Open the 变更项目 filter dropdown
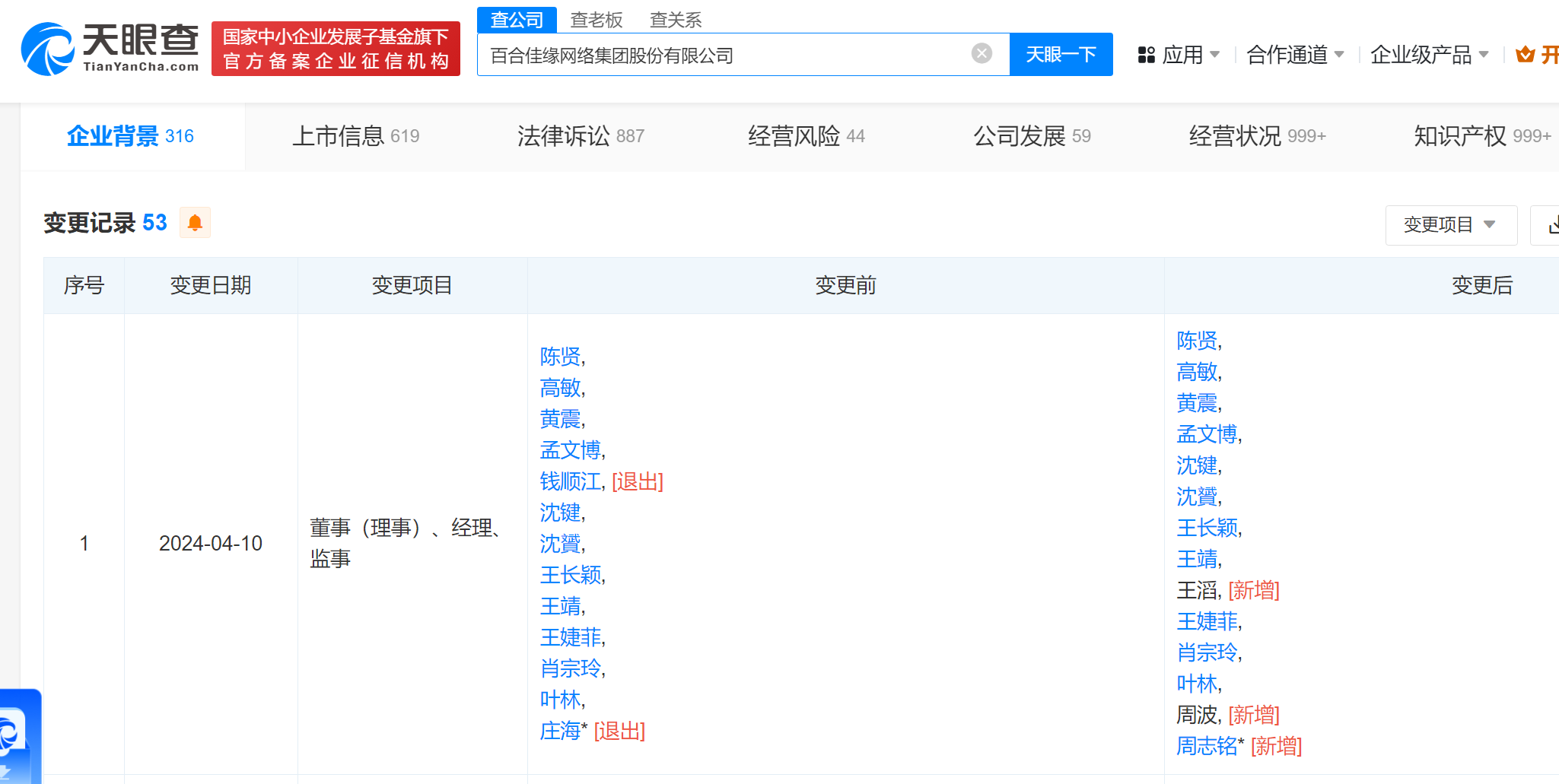Image resolution: width=1559 pixels, height=784 pixels. point(1451,225)
